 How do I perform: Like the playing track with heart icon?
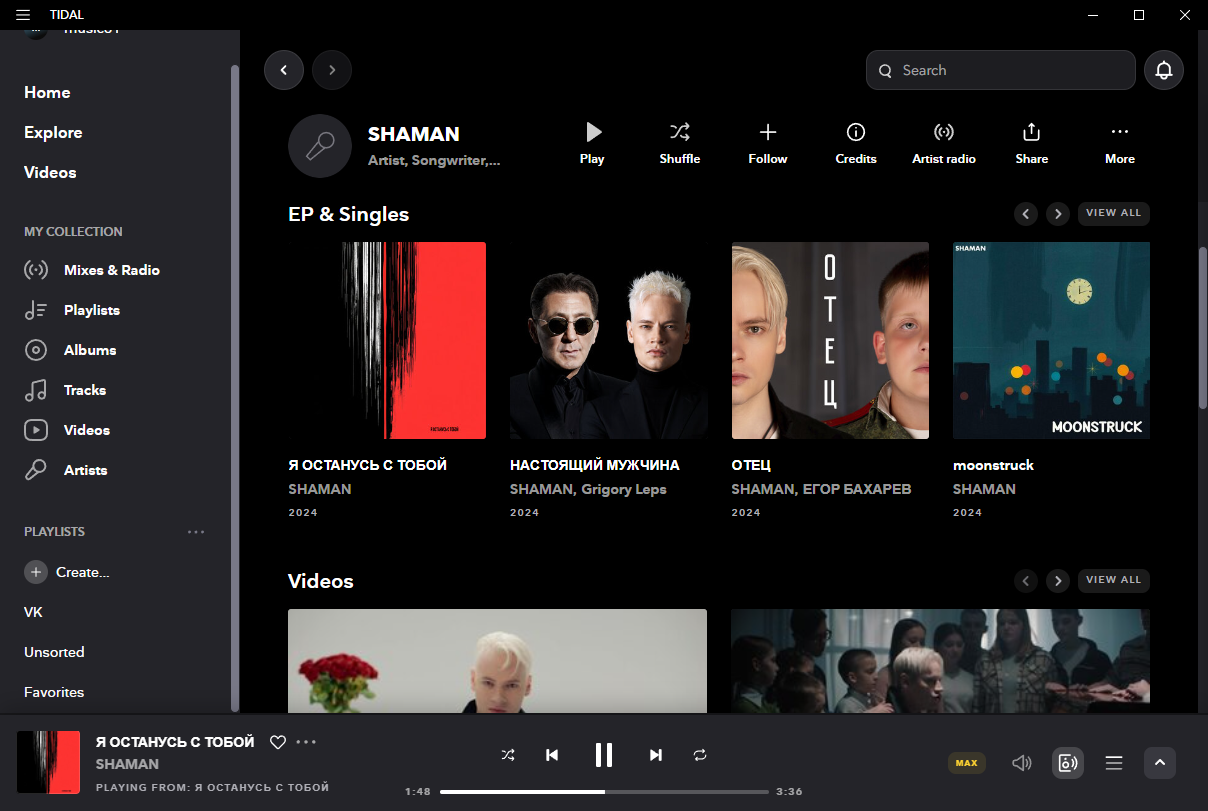pyautogui.click(x=278, y=742)
